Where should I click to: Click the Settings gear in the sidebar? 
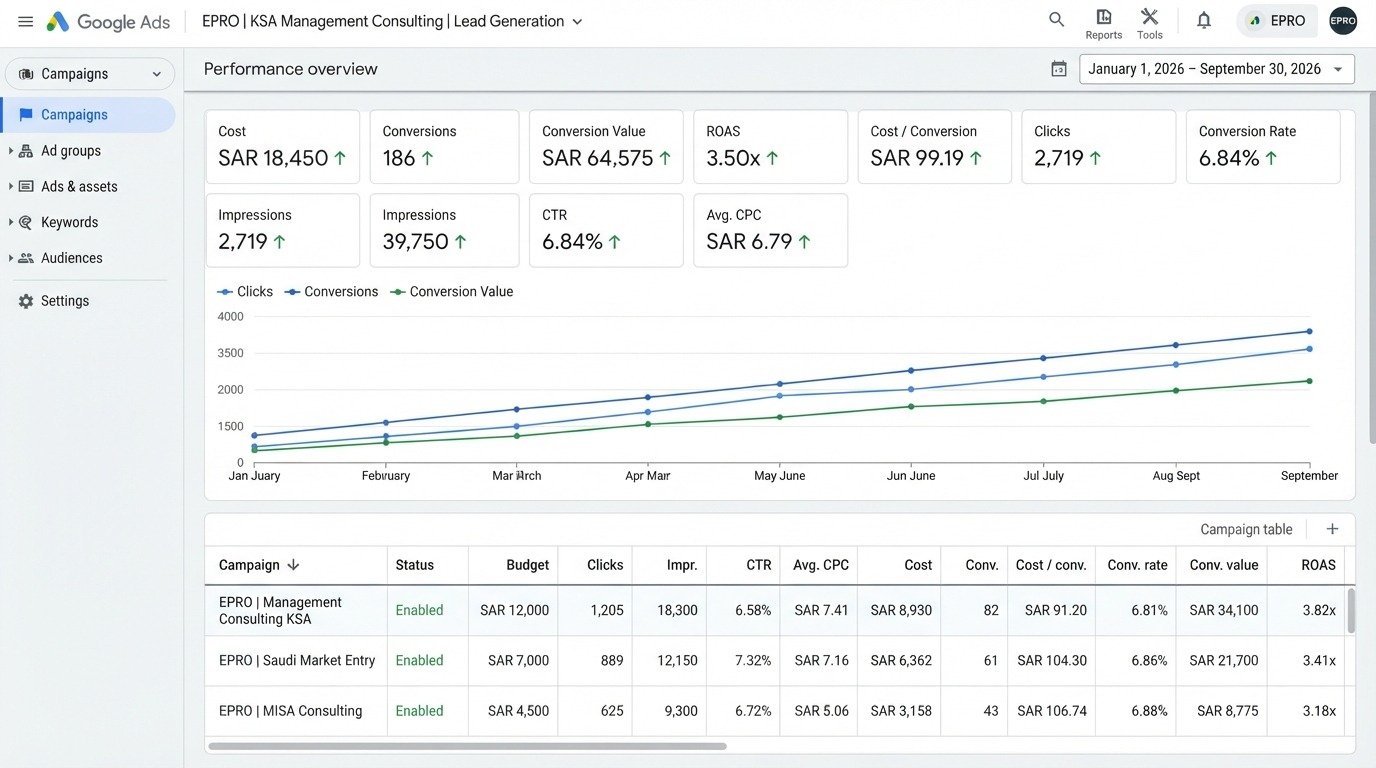26,301
